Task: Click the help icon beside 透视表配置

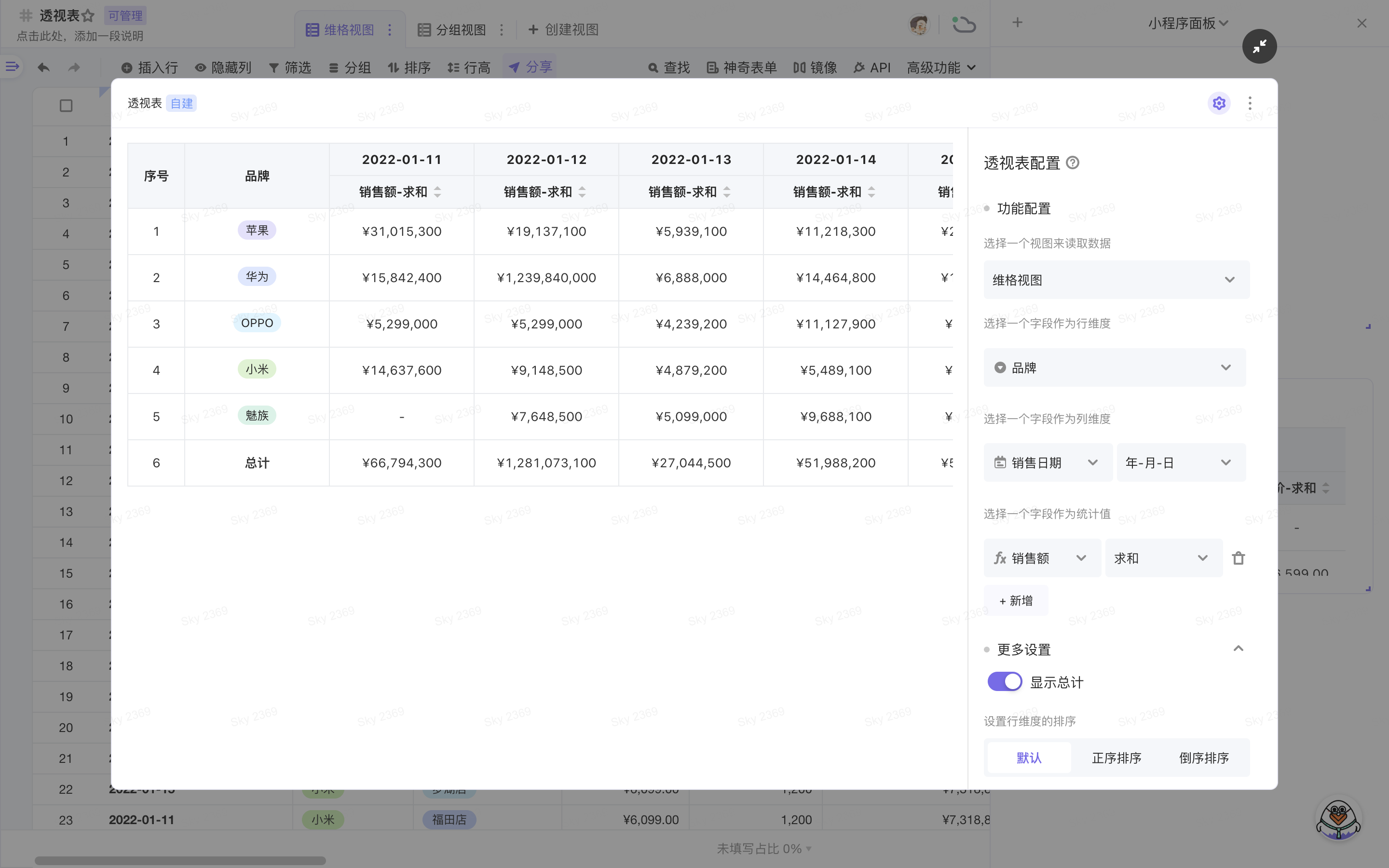Action: click(x=1072, y=163)
